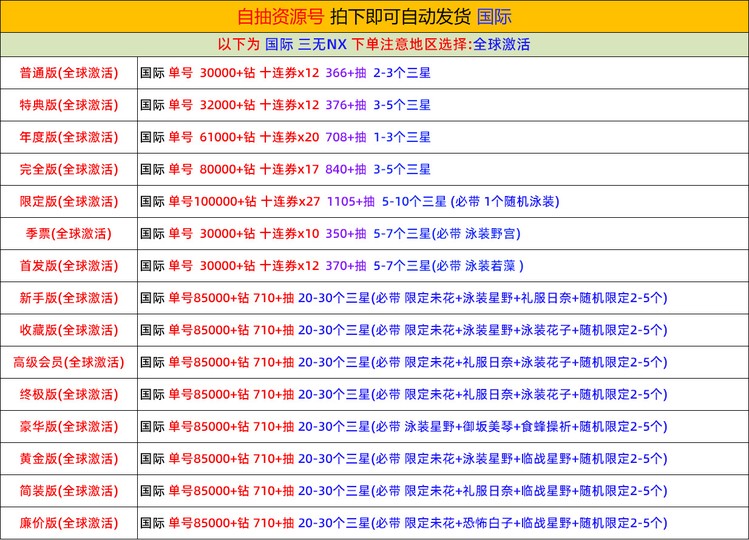The width and height of the screenshot is (749, 540).
Task: Click the 全球激活 note in green banner
Action: pos(501,44)
